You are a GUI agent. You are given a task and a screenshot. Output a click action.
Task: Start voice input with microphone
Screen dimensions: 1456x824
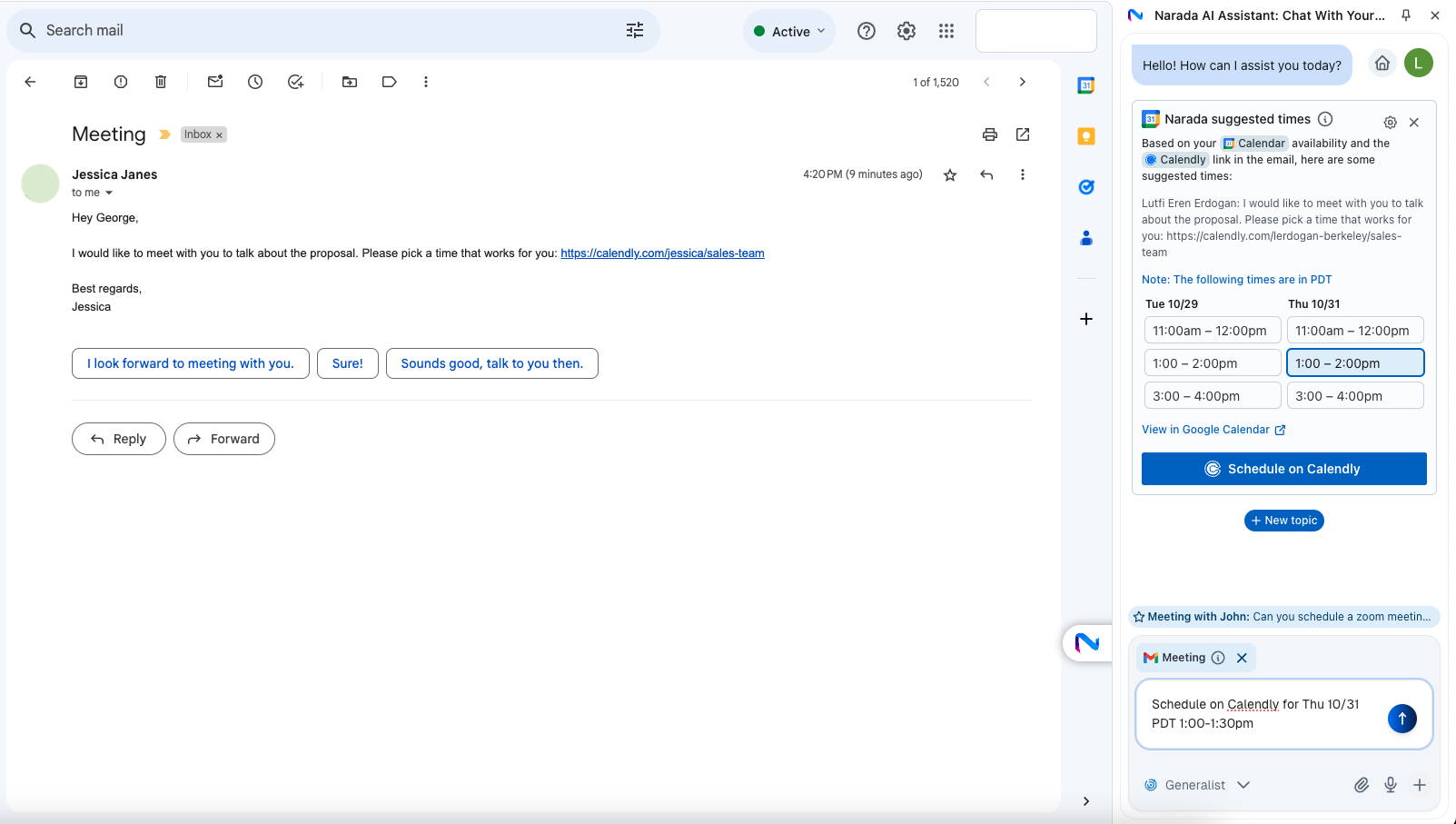[x=1391, y=785]
